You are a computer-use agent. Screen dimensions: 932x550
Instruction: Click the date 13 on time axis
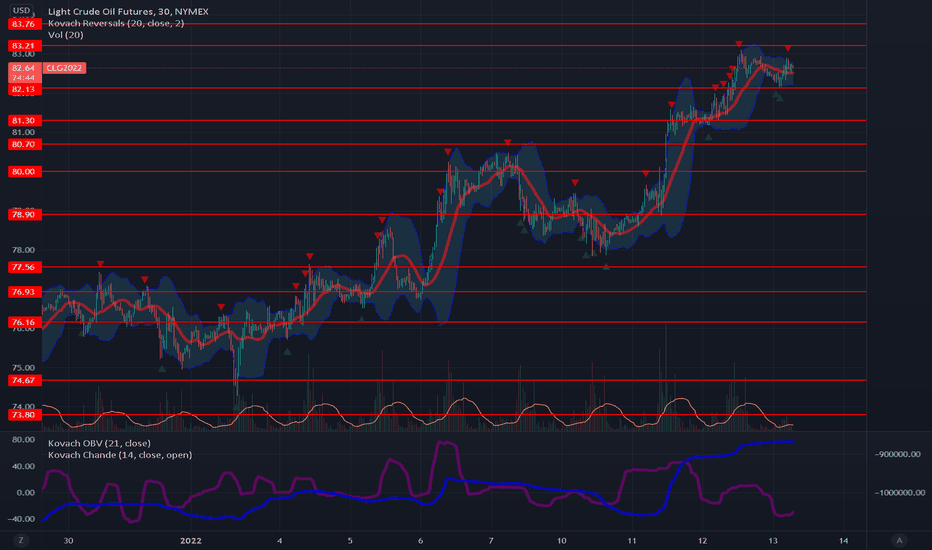(773, 540)
